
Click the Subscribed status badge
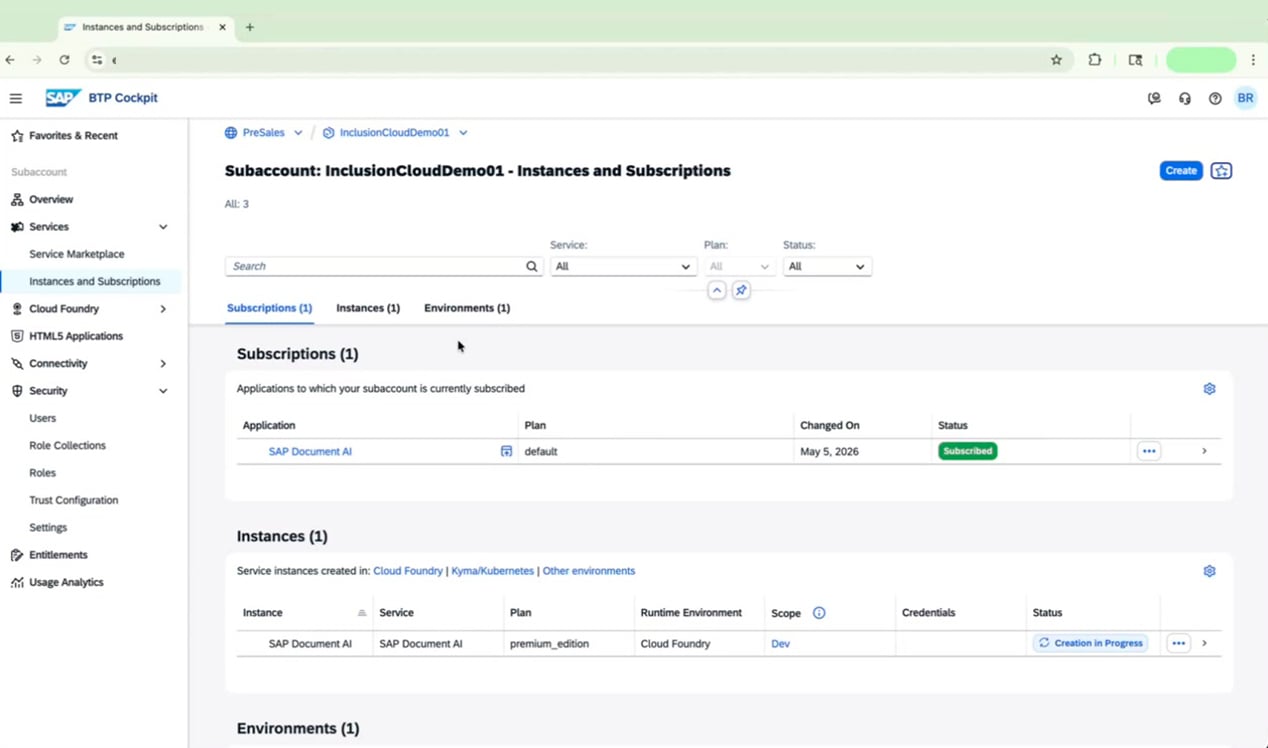(967, 451)
